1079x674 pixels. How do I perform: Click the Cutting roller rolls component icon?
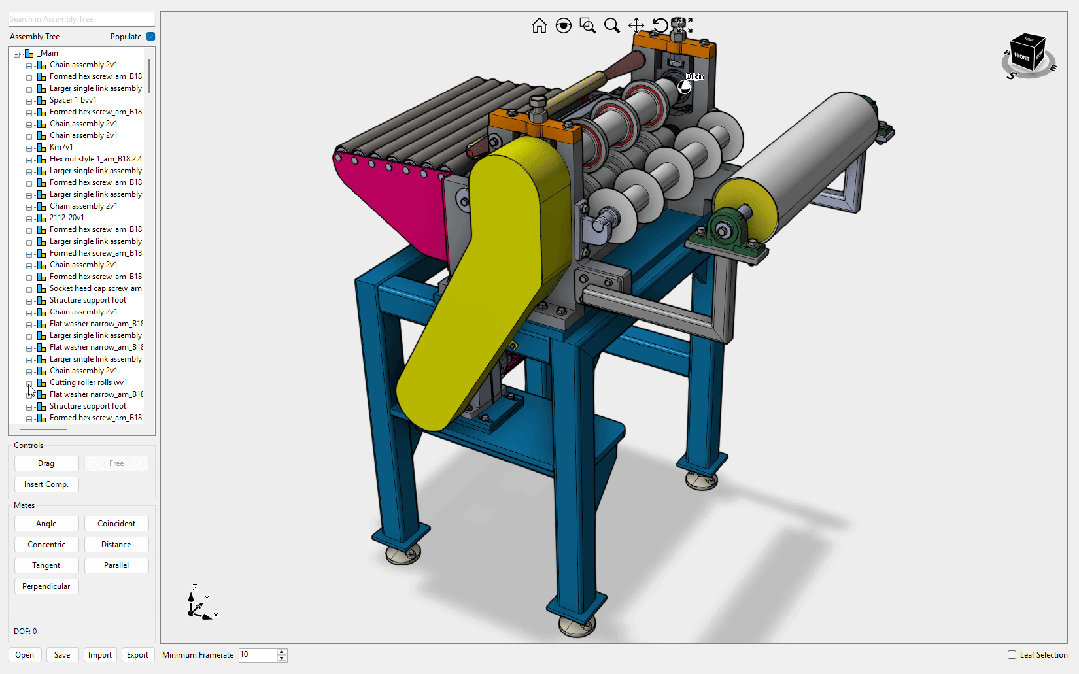coord(41,383)
